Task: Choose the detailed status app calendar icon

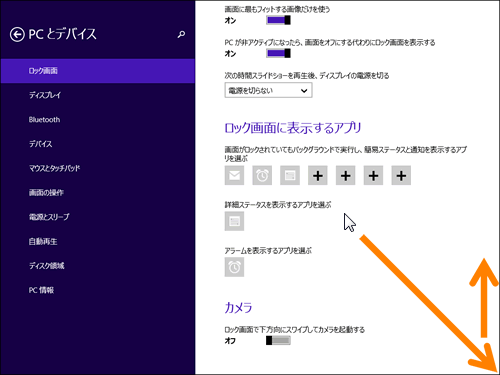Action: click(234, 221)
